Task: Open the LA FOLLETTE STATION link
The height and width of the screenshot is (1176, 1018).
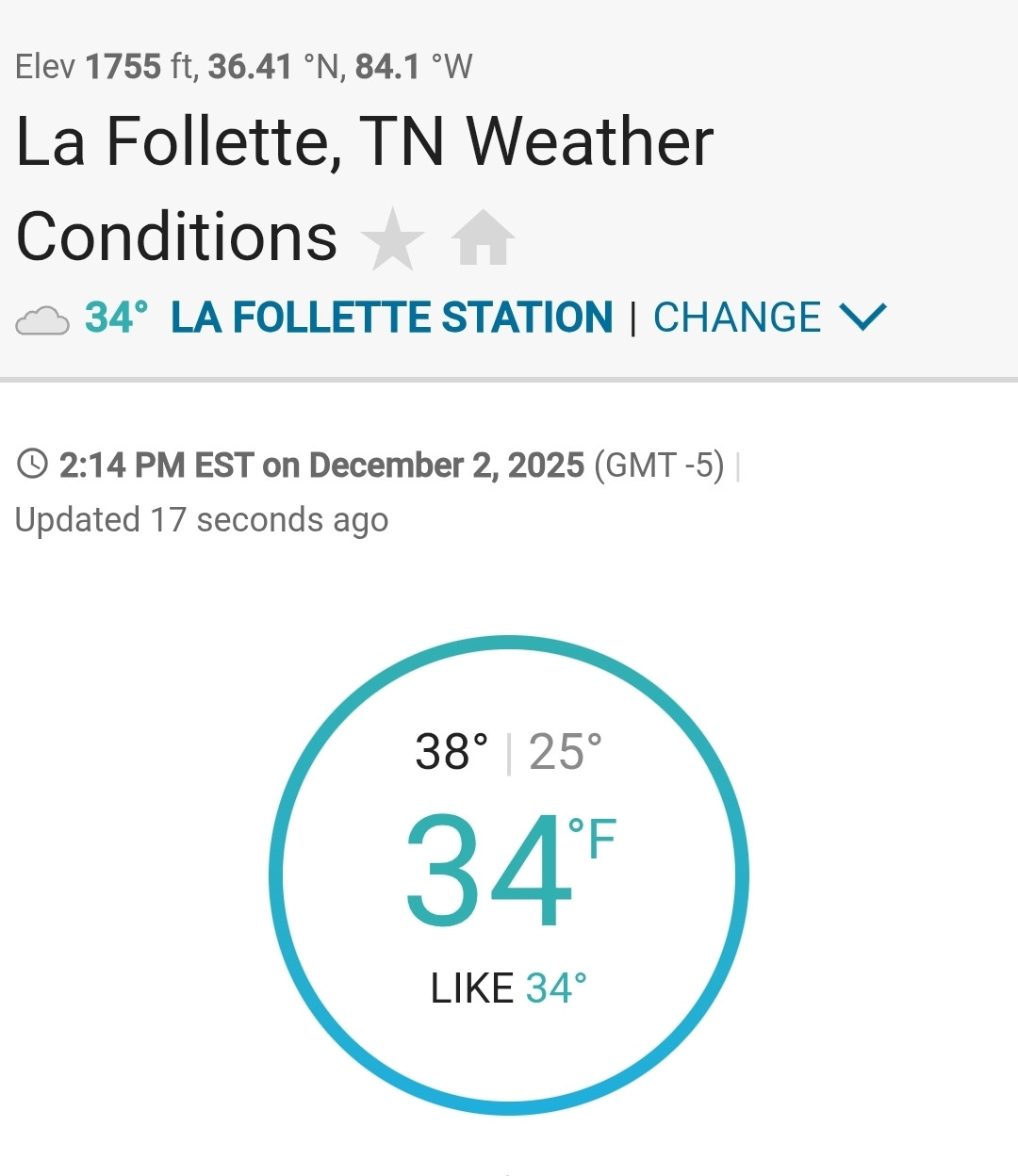Action: 391,318
